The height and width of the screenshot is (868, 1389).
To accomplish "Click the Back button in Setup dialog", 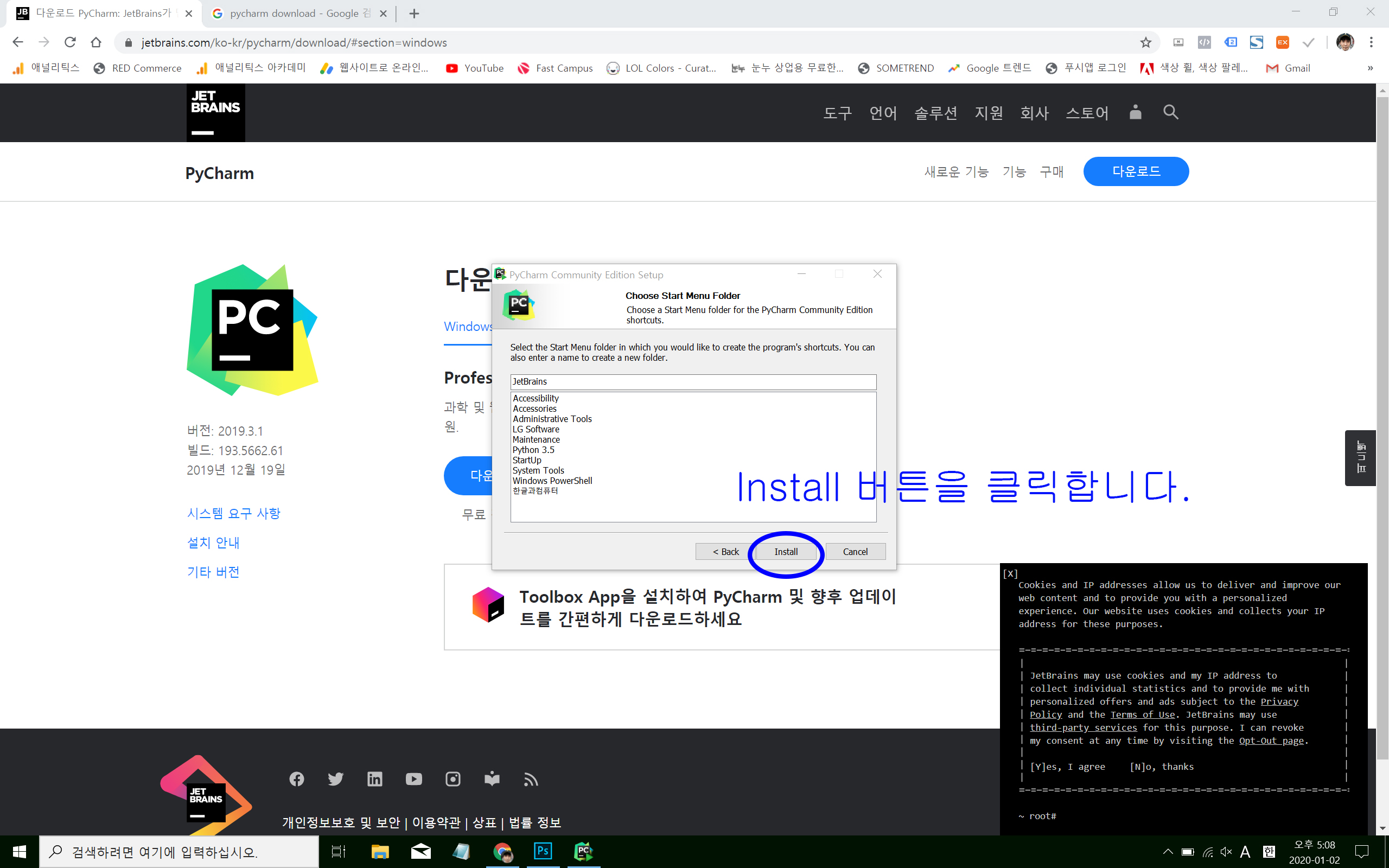I will [725, 552].
